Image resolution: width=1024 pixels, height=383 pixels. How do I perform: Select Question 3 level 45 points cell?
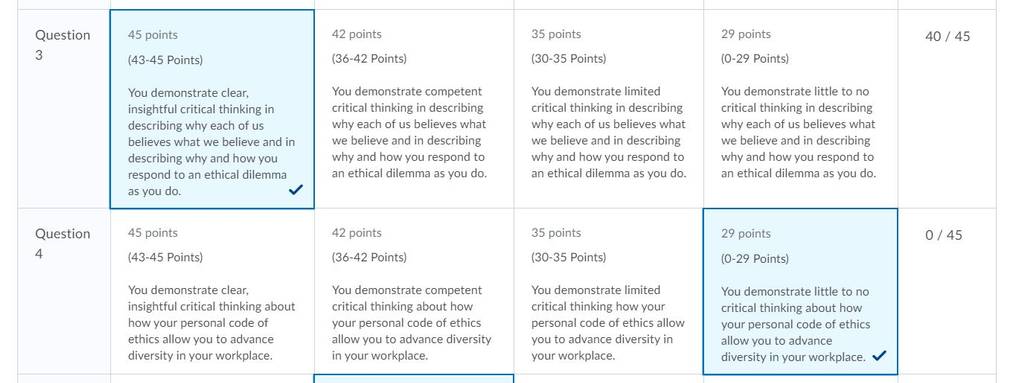coord(212,109)
